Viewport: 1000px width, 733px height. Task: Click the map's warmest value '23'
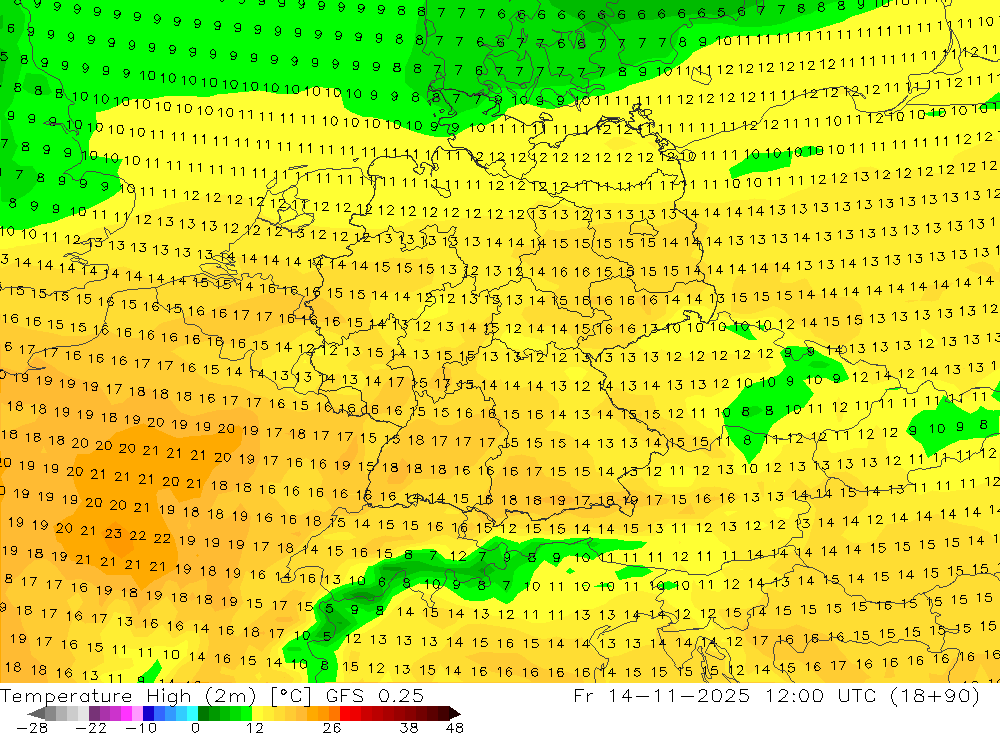click(114, 533)
